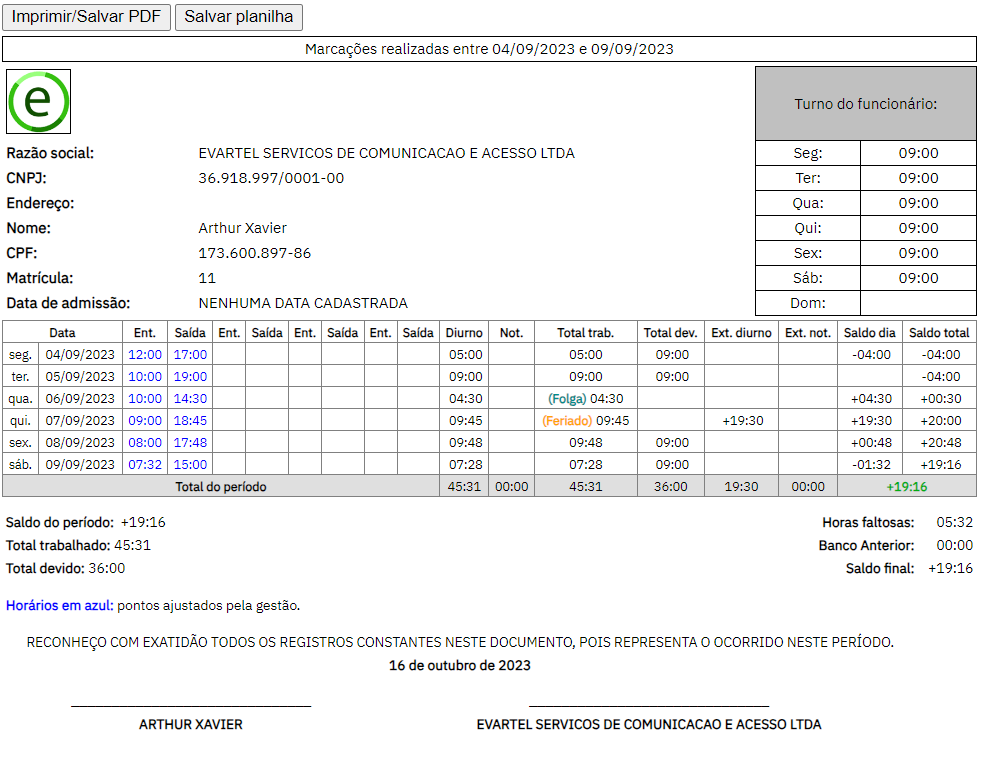Click the Total do período row label

(x=221, y=487)
